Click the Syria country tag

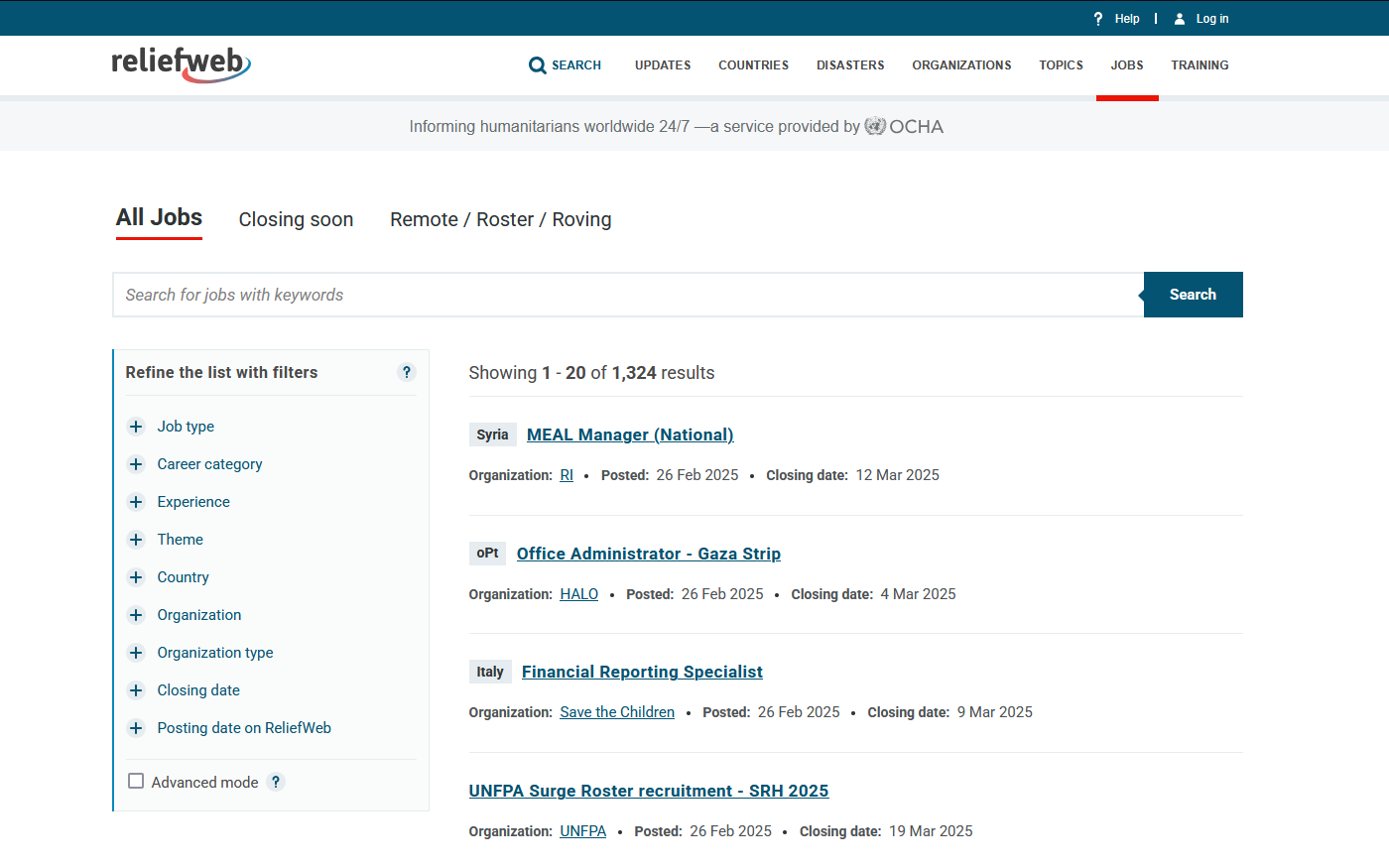pyautogui.click(x=492, y=434)
